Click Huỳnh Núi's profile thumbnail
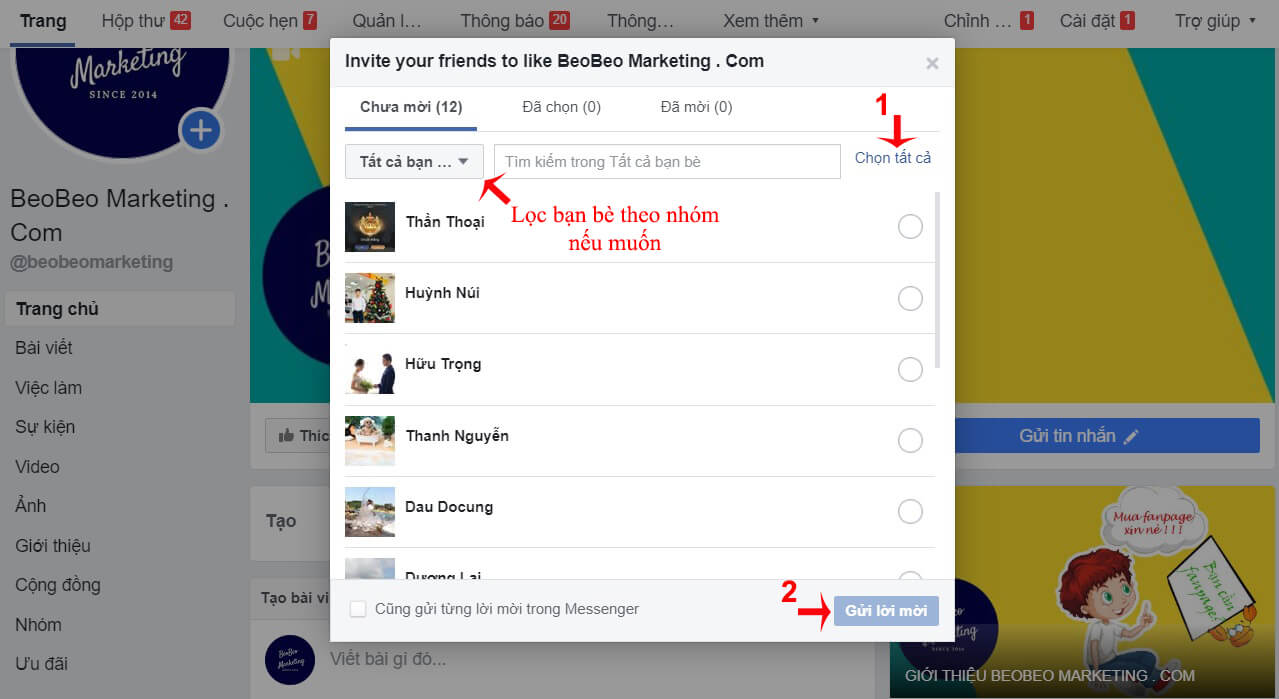 click(370, 298)
